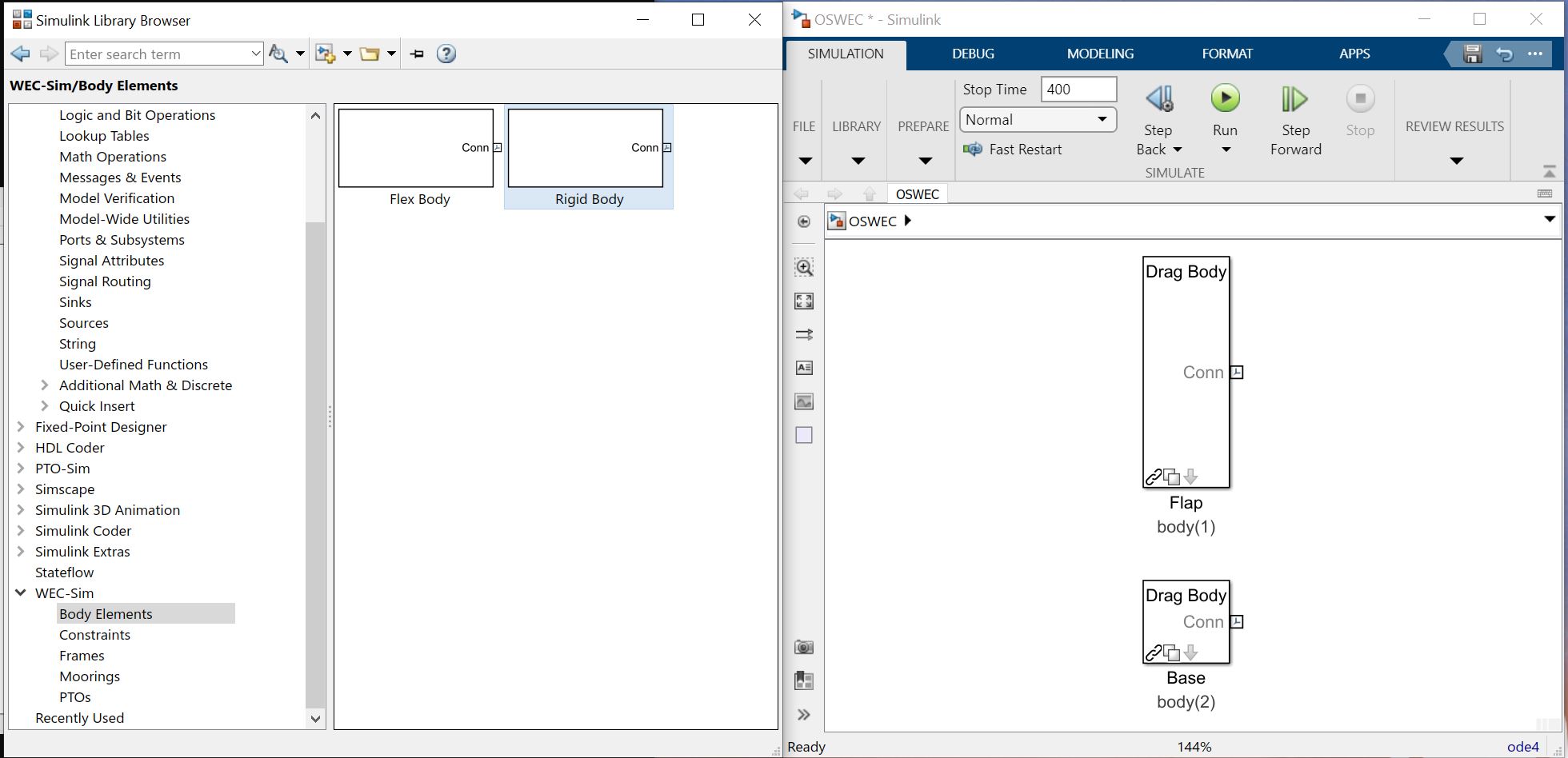Select Moorings under WEC-Sim
The width and height of the screenshot is (1568, 758).
[x=90, y=676]
